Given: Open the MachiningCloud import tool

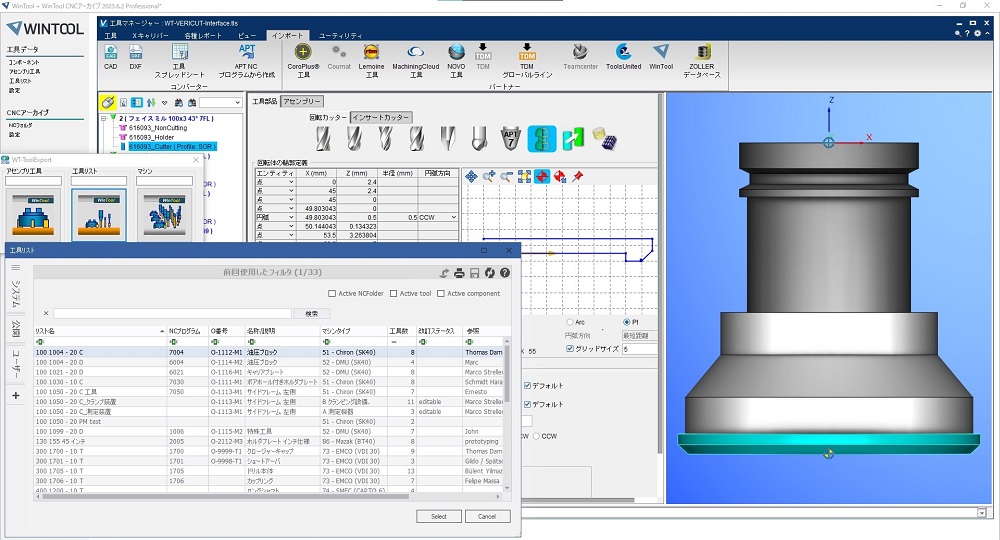Looking at the screenshot, I should pyautogui.click(x=415, y=52).
